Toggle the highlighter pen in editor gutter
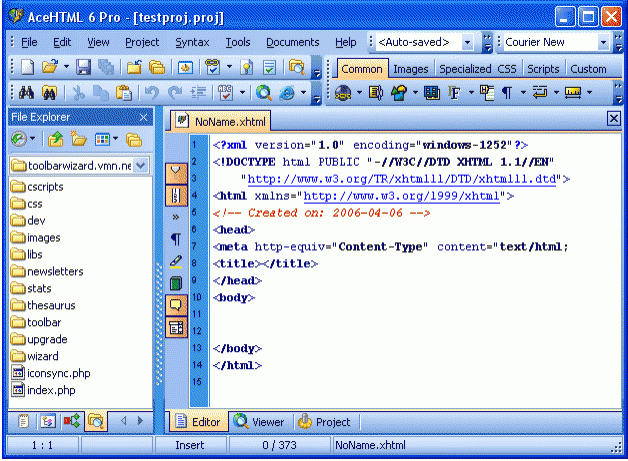Image resolution: width=628 pixels, height=461 pixels. click(x=176, y=262)
